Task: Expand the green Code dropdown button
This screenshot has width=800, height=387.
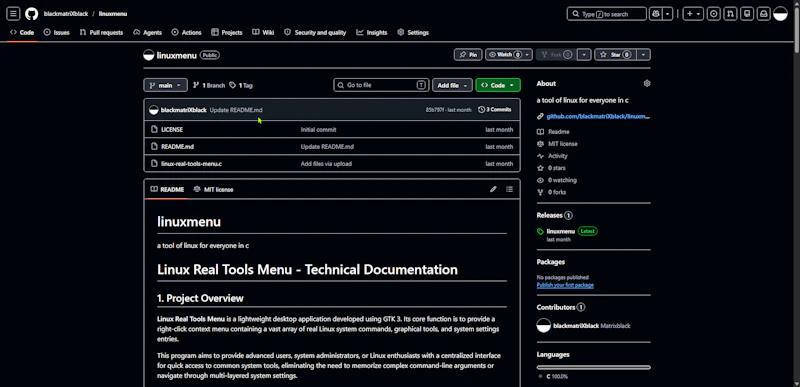Action: [x=497, y=85]
